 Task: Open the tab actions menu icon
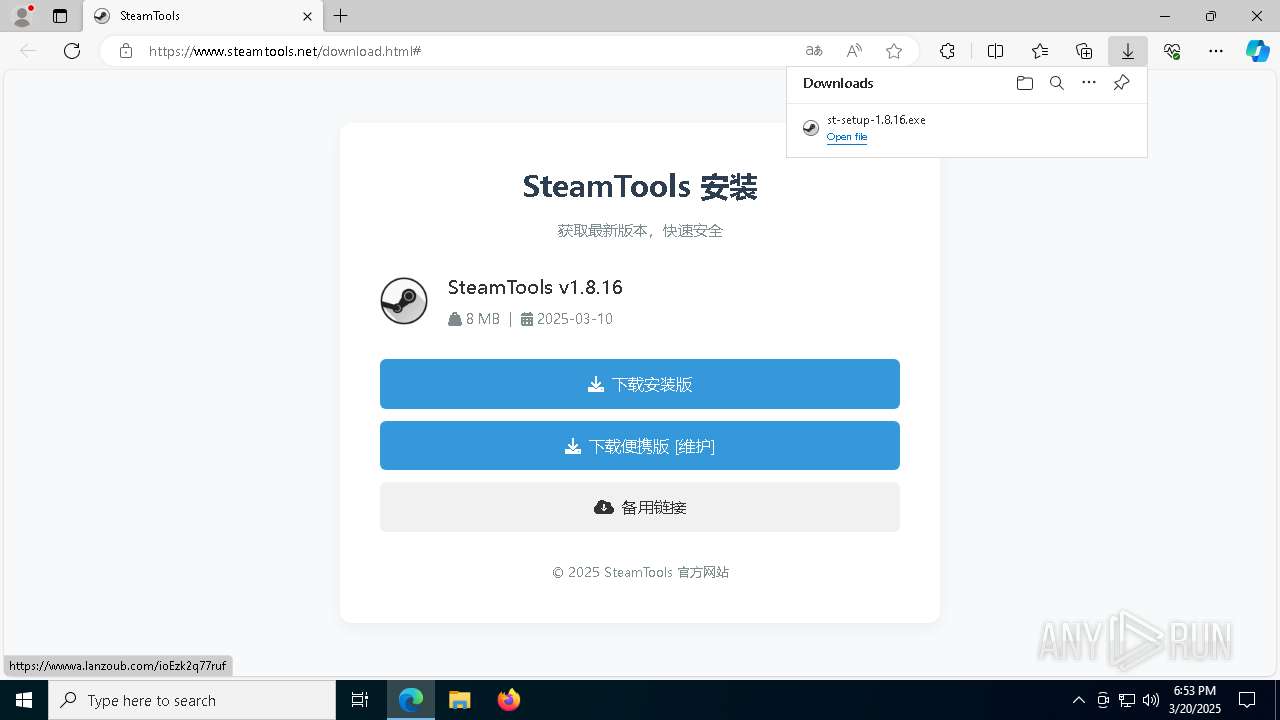point(60,16)
